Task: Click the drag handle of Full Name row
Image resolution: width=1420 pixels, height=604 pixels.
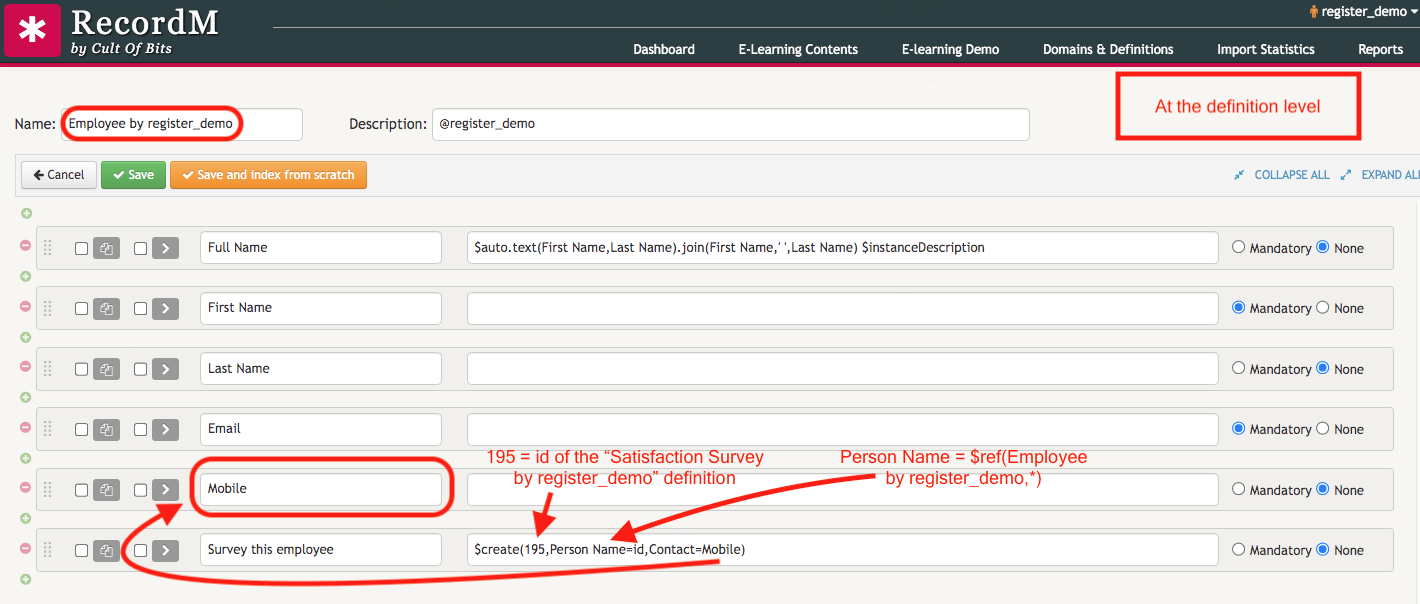Action: [x=47, y=248]
